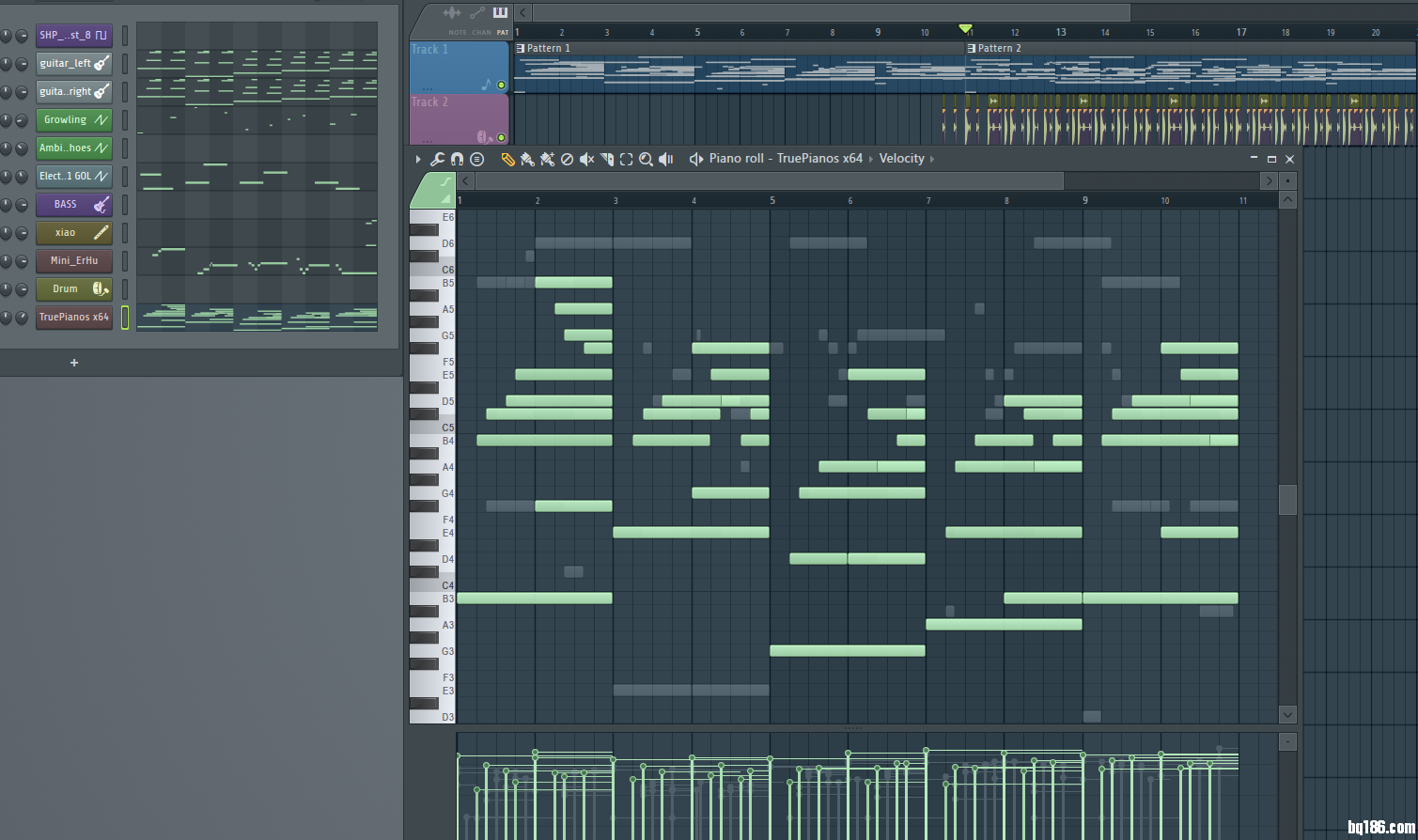
Task: Open the Pattern 1 clip menu icon
Action: click(521, 48)
